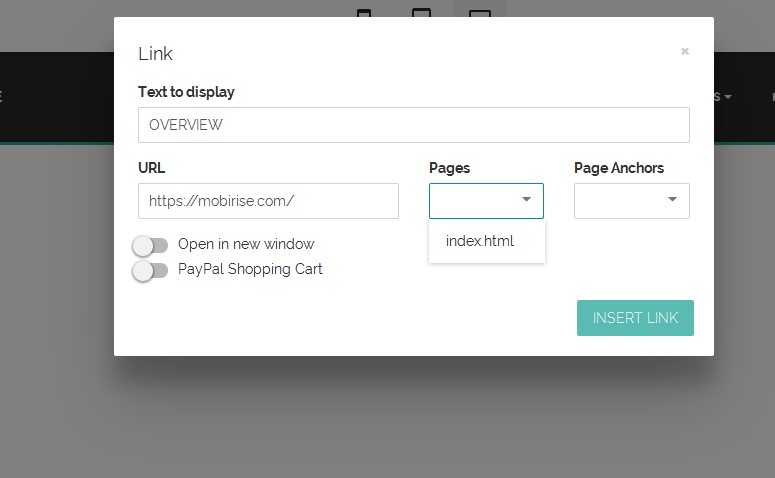Collapse the Pages dropdown box

click(486, 200)
